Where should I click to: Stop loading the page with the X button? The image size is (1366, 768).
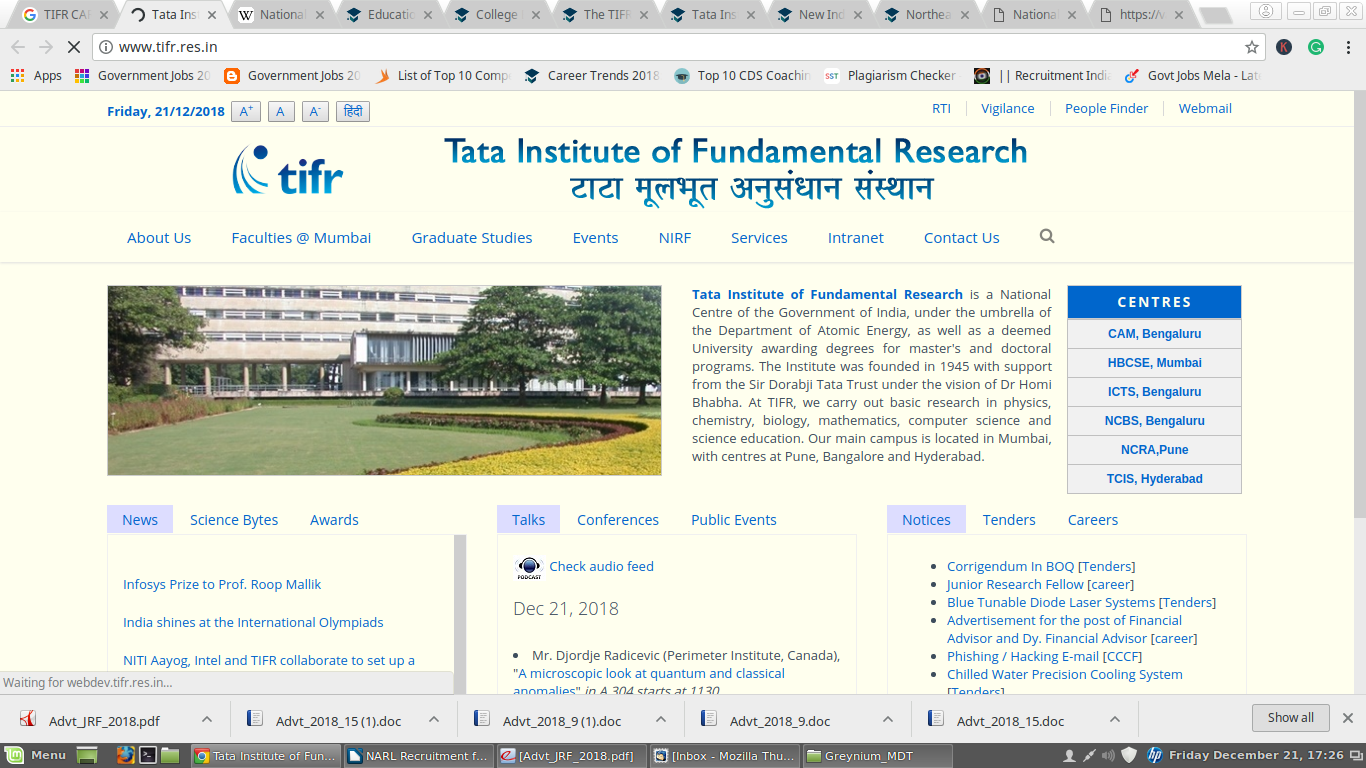tap(73, 47)
